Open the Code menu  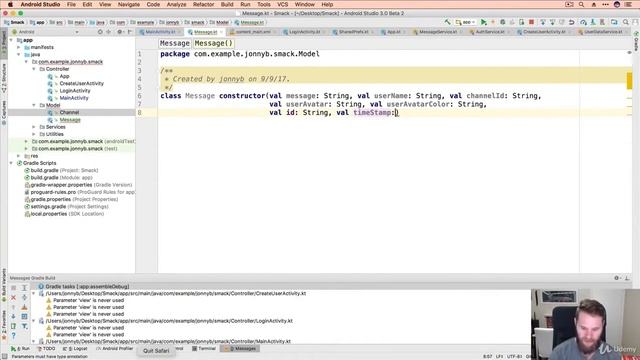tap(153, 4)
